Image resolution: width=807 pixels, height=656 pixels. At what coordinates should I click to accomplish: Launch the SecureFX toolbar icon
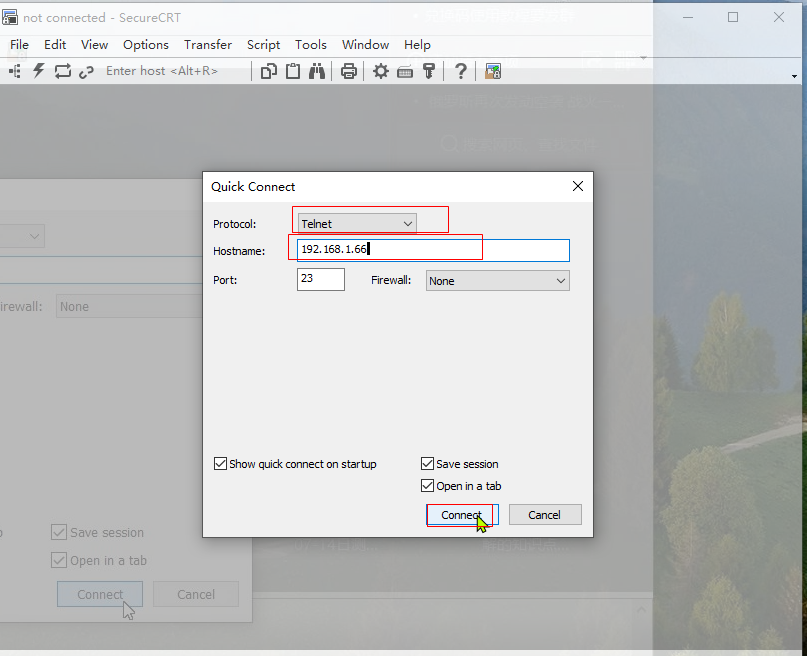(493, 71)
